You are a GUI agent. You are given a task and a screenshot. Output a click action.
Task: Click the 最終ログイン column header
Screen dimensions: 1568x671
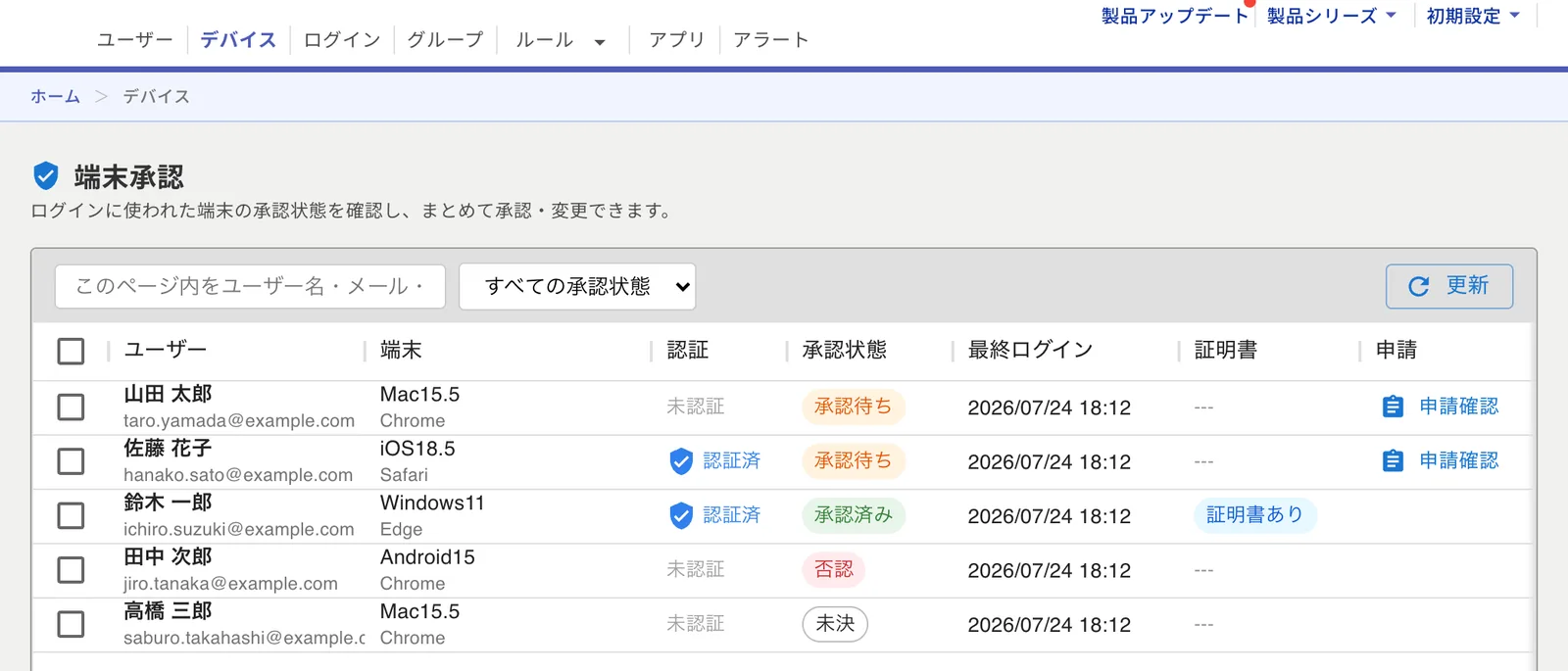click(x=1030, y=350)
